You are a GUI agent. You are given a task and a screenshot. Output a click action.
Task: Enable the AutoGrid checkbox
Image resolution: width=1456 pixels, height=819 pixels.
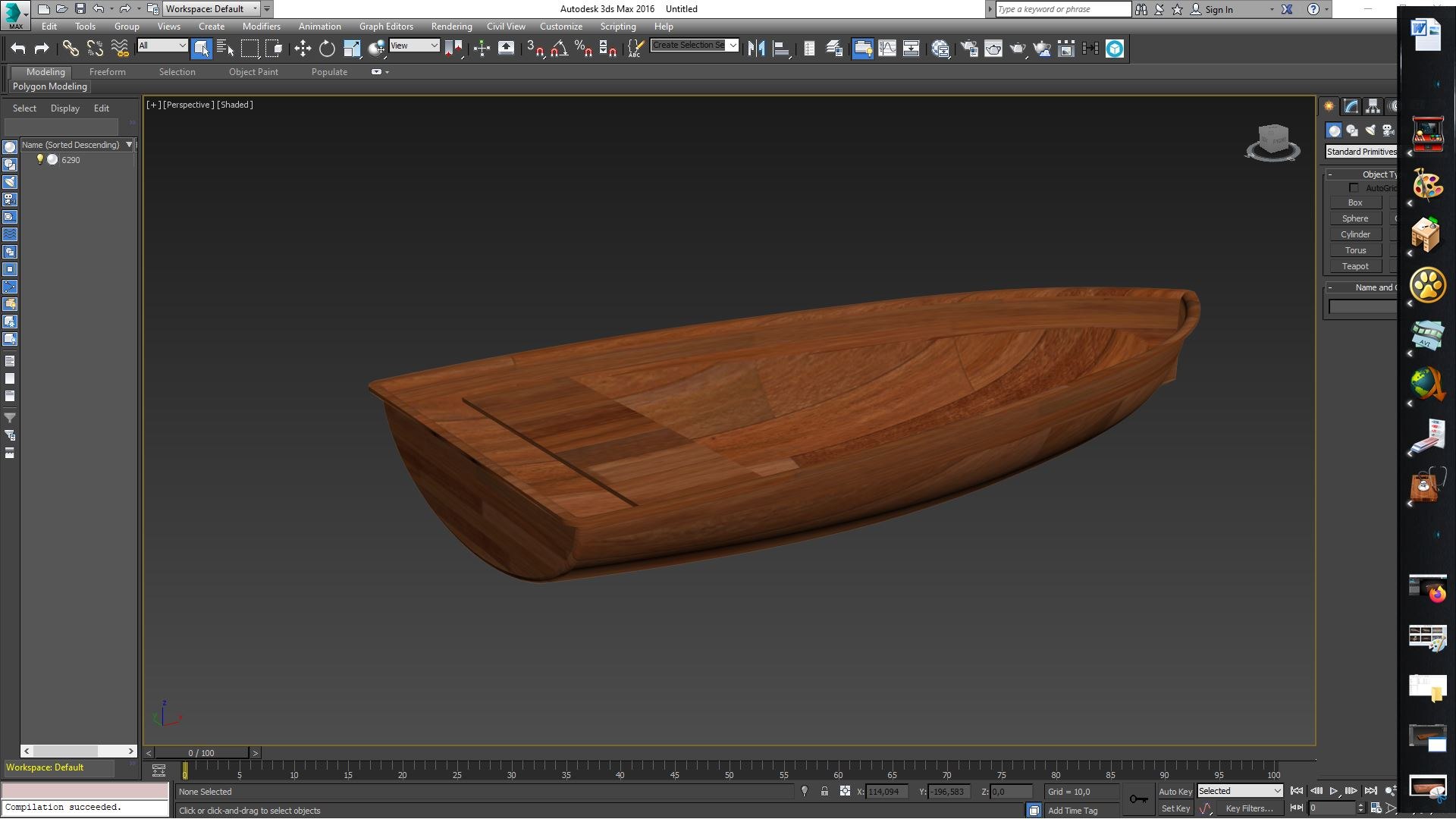[1354, 188]
